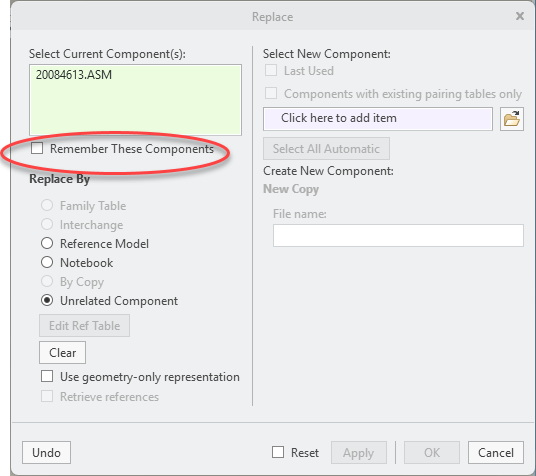Viewport: 536px width, 476px height.
Task: Select the Family Table radio option
Action: [x=47, y=206]
